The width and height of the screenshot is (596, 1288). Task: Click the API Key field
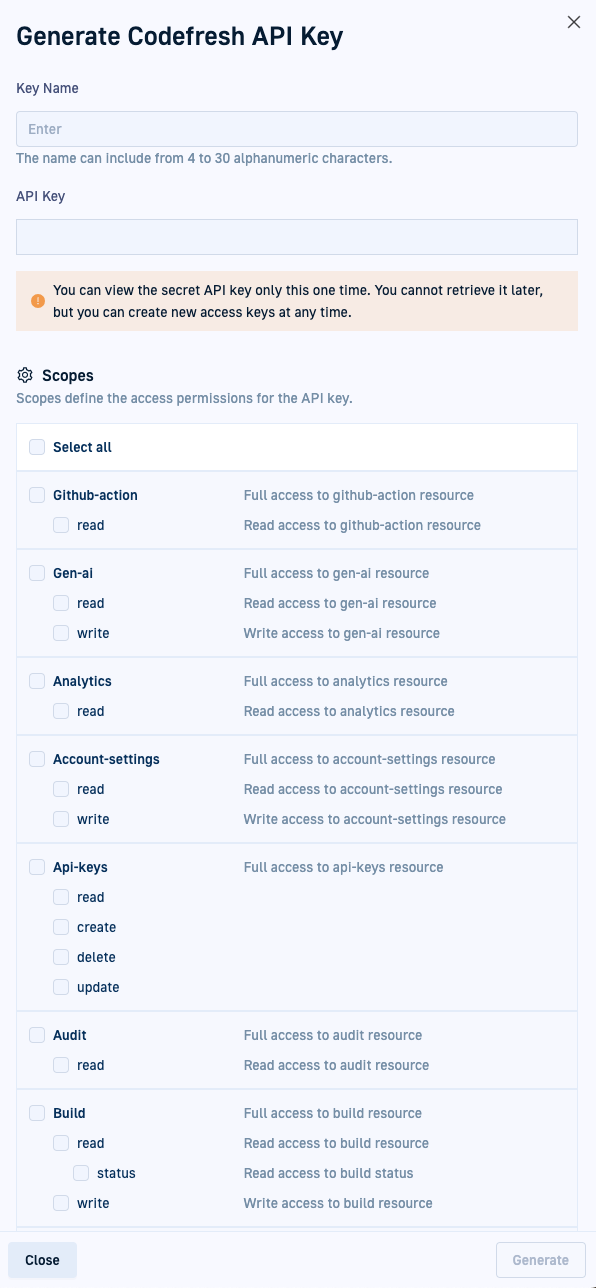pyautogui.click(x=297, y=237)
